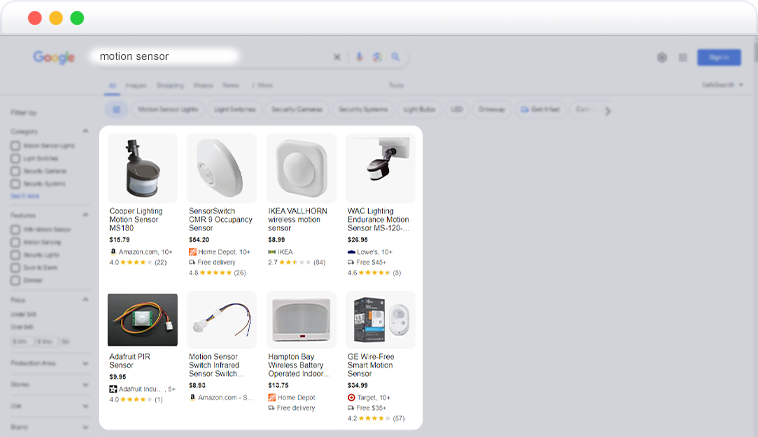Collapse the Category filter section
Image resolution: width=758 pixels, height=437 pixels.
click(86, 131)
